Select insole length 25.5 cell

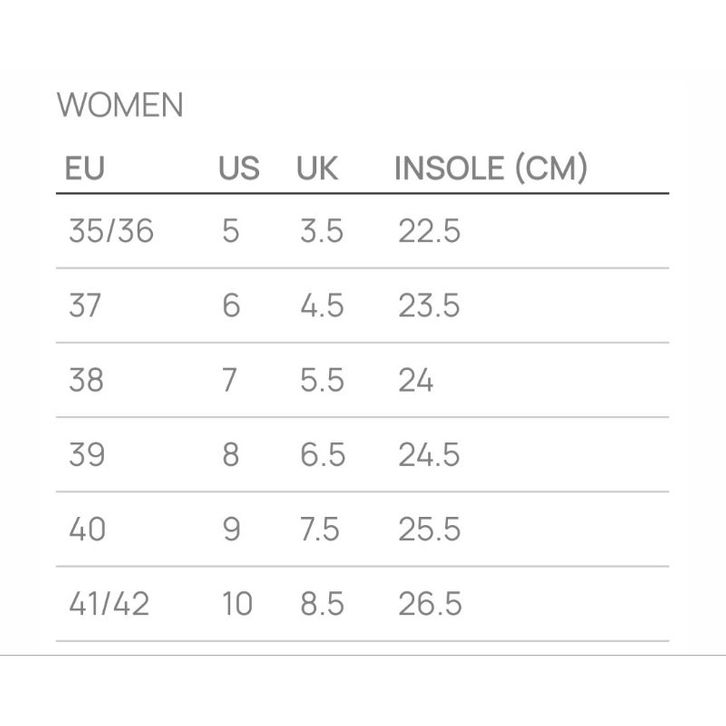tap(429, 529)
